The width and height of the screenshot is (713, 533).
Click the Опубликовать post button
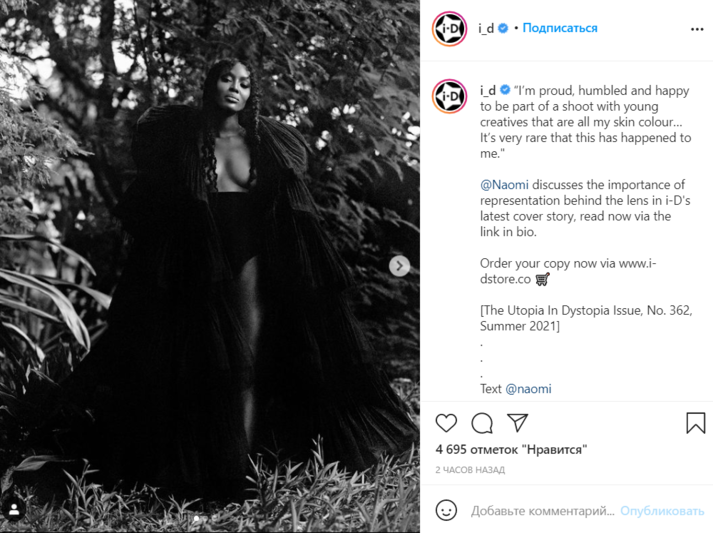click(x=662, y=511)
